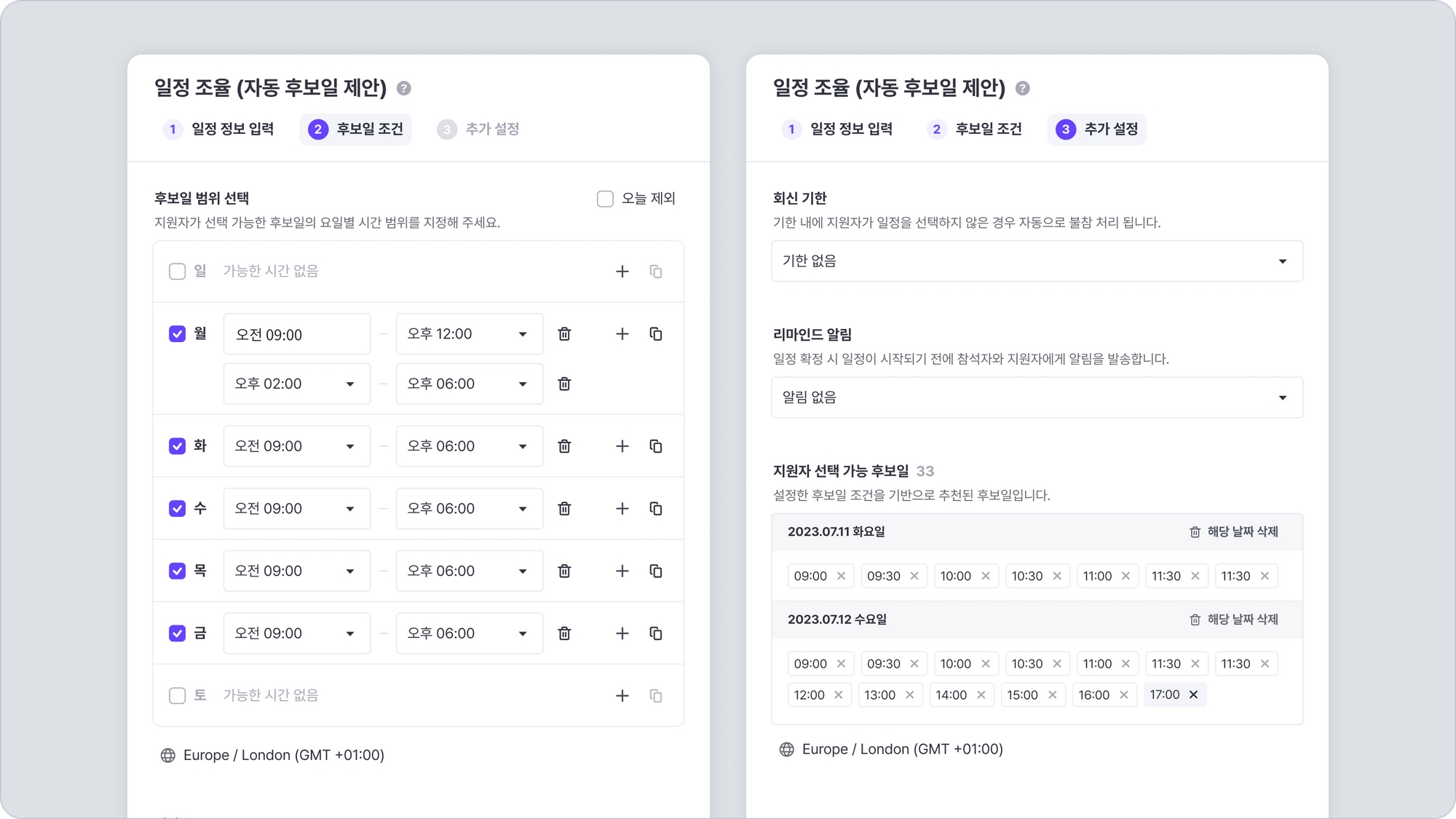1456x819 pixels.
Task: Remove the 09:00 chip on 2023.07.11
Action: tap(841, 576)
